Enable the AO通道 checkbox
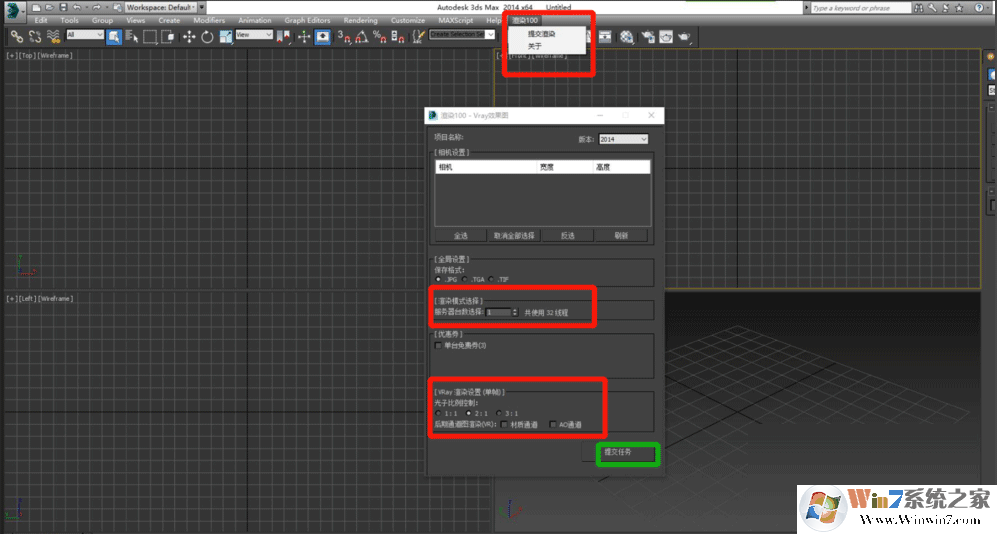The width and height of the screenshot is (997, 534). pyautogui.click(x=553, y=424)
